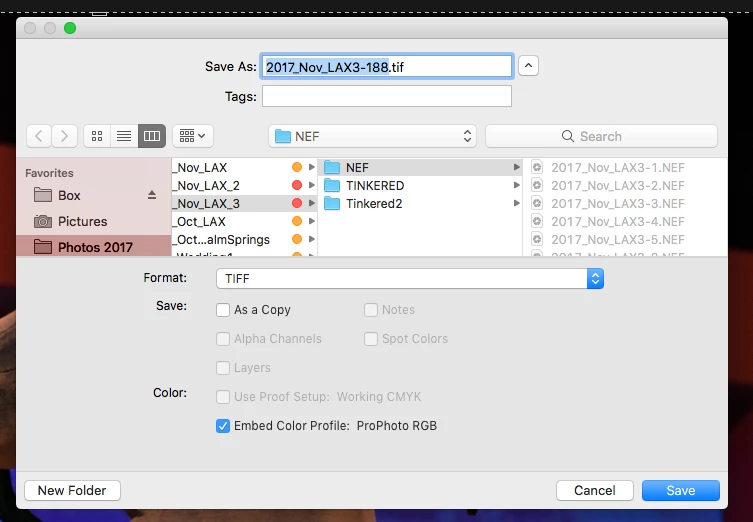Switch to list view

[124, 136]
